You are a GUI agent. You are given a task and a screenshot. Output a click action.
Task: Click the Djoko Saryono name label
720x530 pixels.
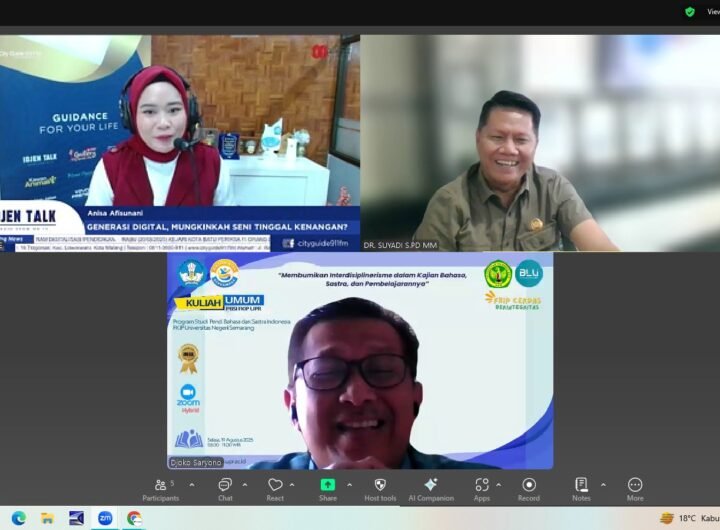[196, 462]
